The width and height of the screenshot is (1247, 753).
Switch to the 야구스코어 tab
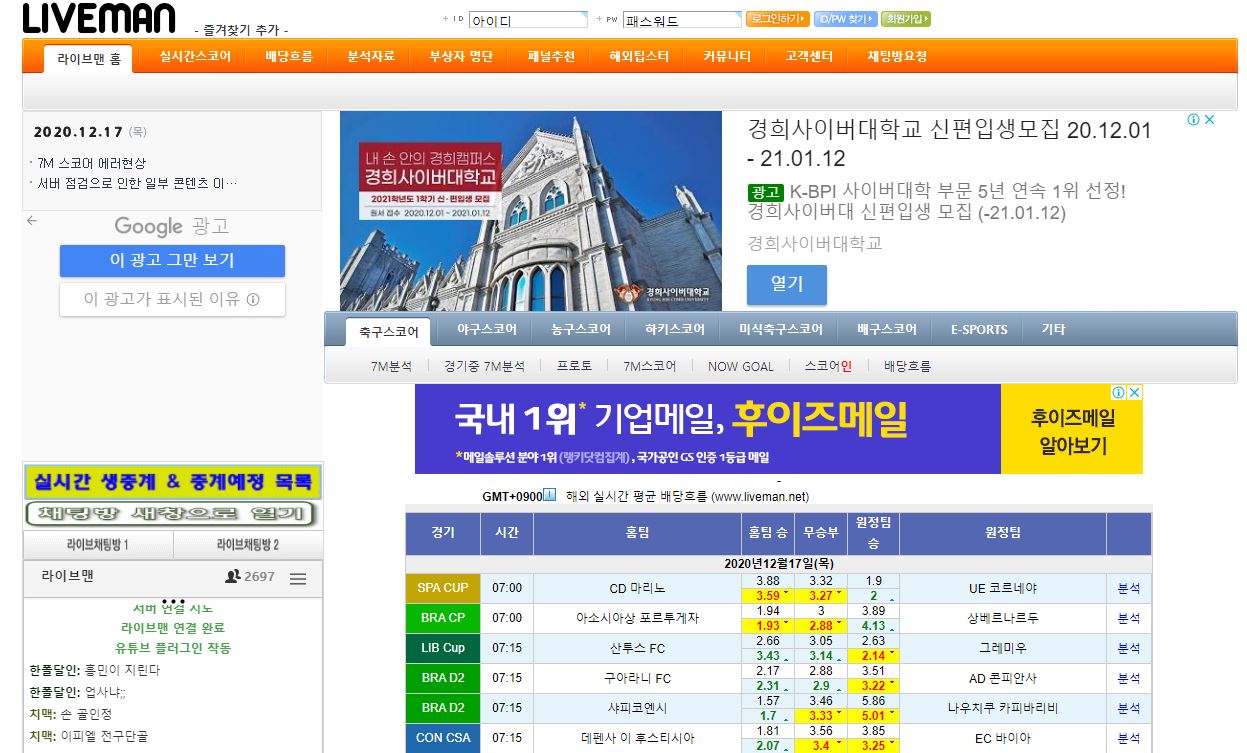[487, 329]
